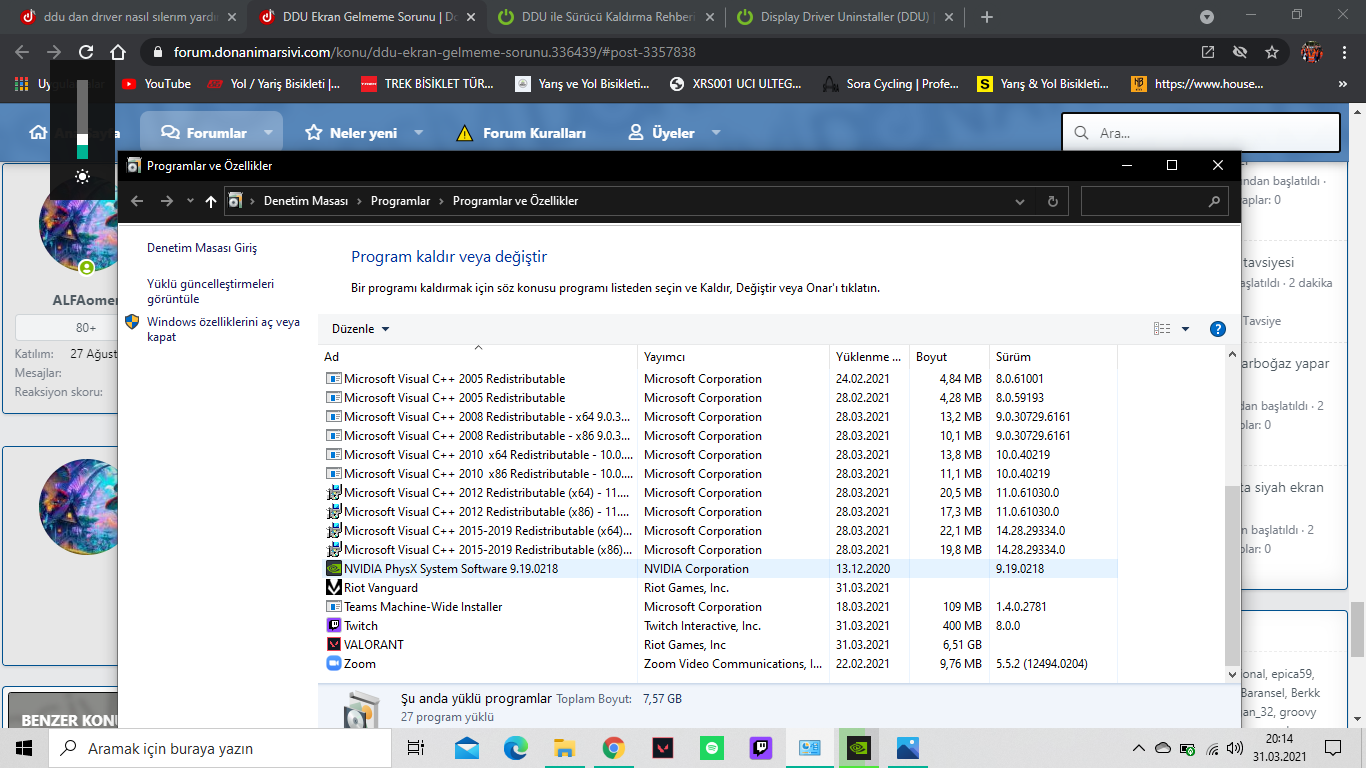Click the refresh icon in address bar

1052,201
